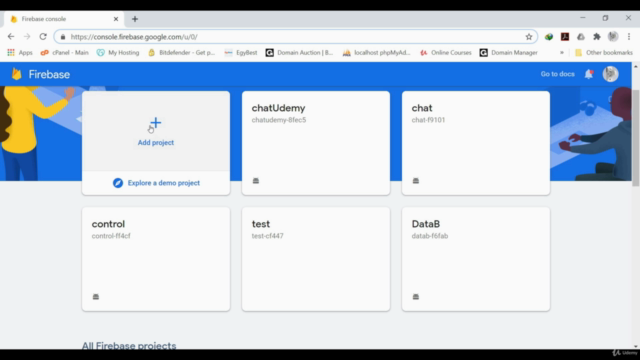Image resolution: width=640 pixels, height=360 pixels.
Task: Click the compass icon beside Explore a demo project
Action: pos(118,183)
